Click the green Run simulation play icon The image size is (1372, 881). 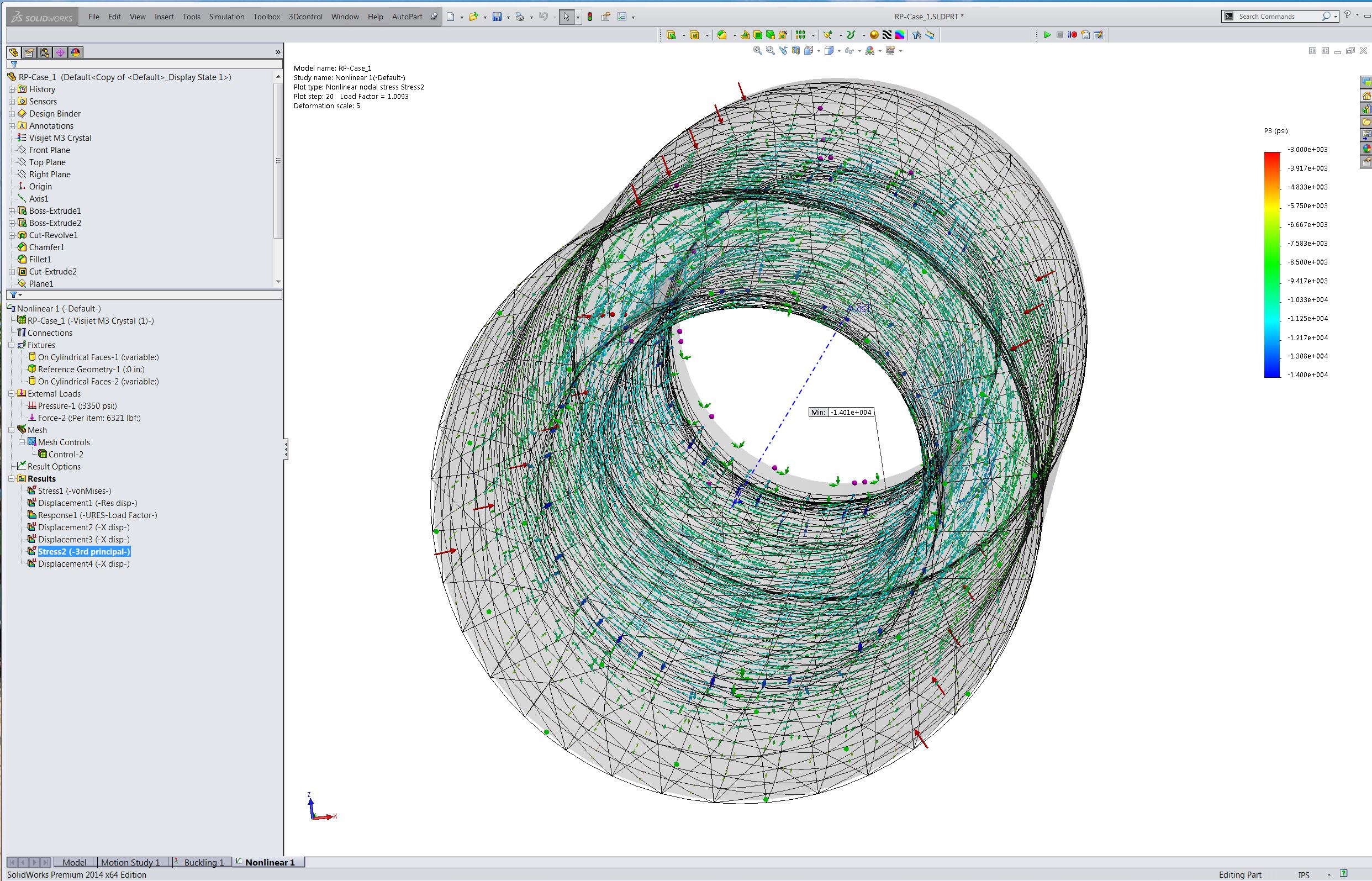tap(1047, 35)
